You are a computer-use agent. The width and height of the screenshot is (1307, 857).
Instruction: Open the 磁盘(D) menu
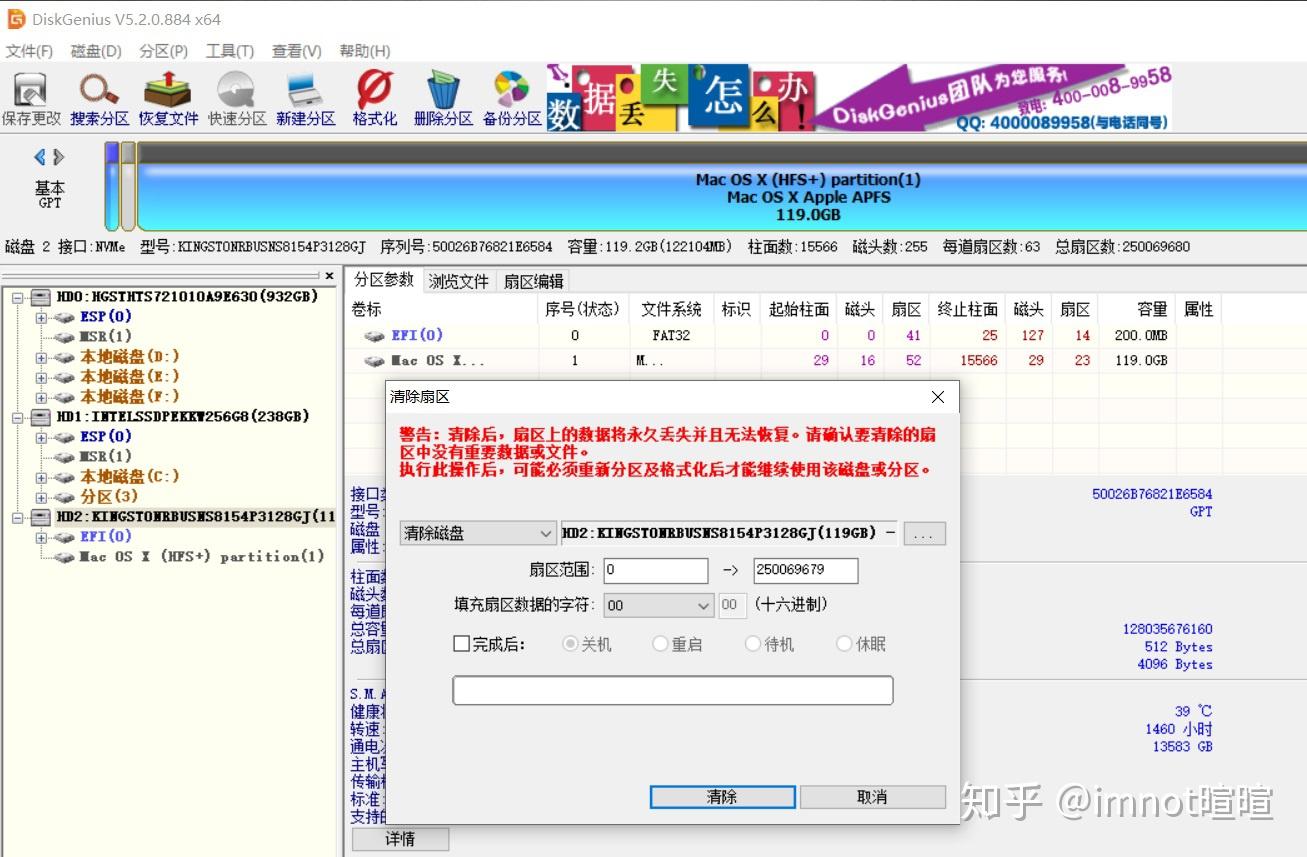[x=96, y=51]
